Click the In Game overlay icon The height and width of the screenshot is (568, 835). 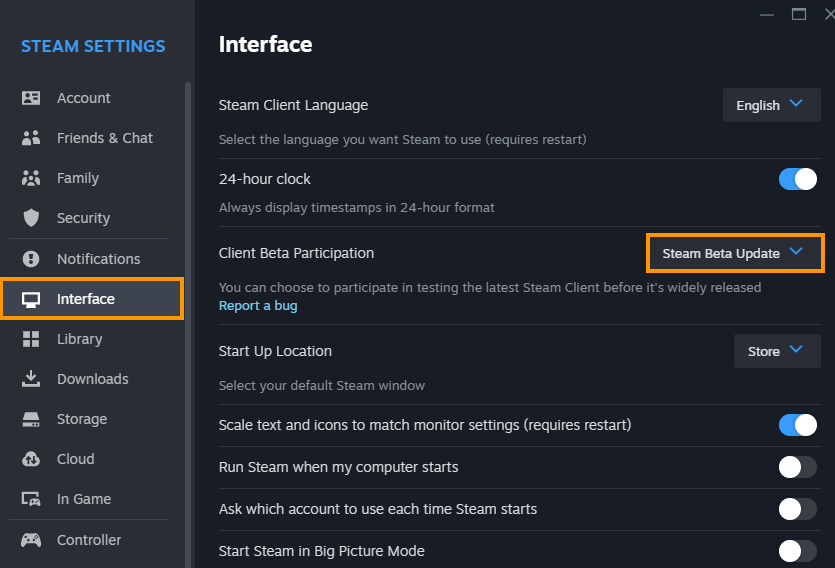31,499
